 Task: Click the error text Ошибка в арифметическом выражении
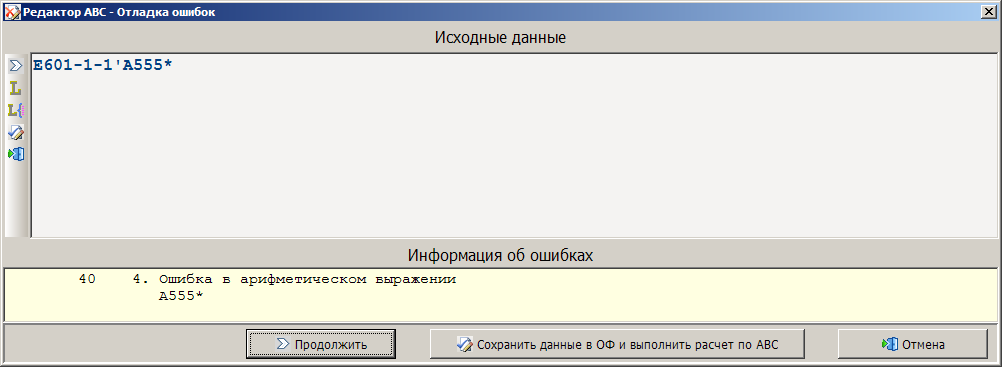coord(307,279)
